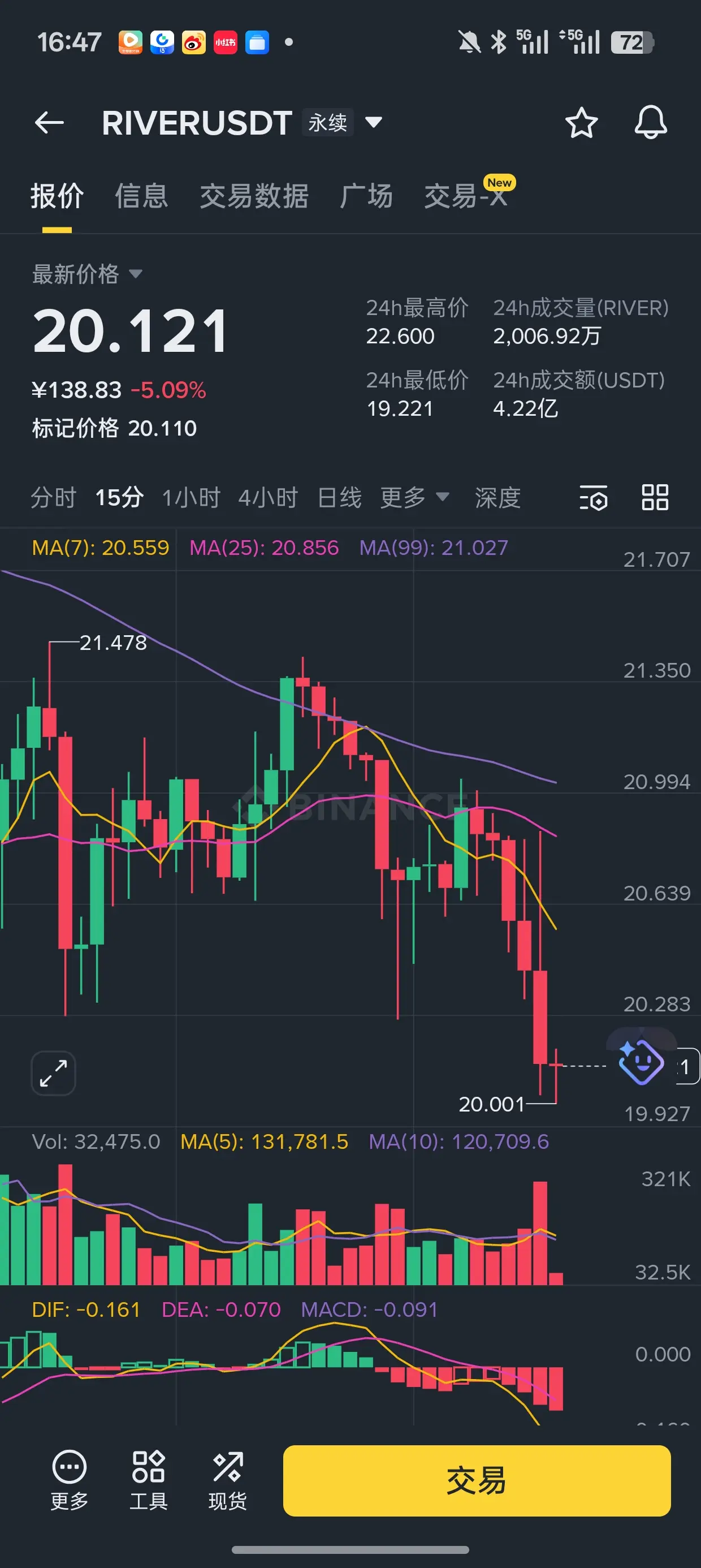Open price alert bell icon

[651, 122]
